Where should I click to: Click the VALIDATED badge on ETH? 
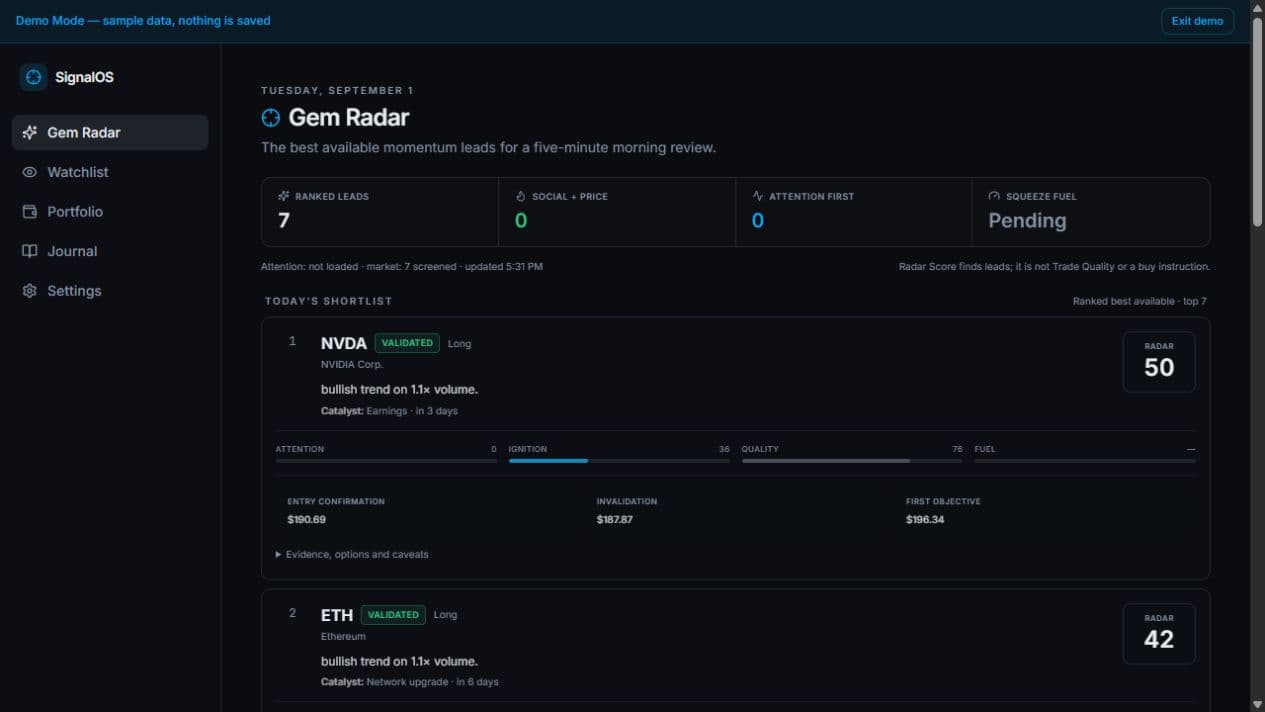393,615
